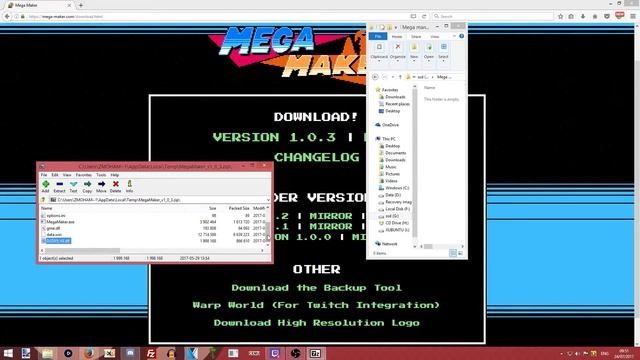Click the Extract icon in 7-Zip
Viewport: 640px width, 360px height.
tap(60, 186)
